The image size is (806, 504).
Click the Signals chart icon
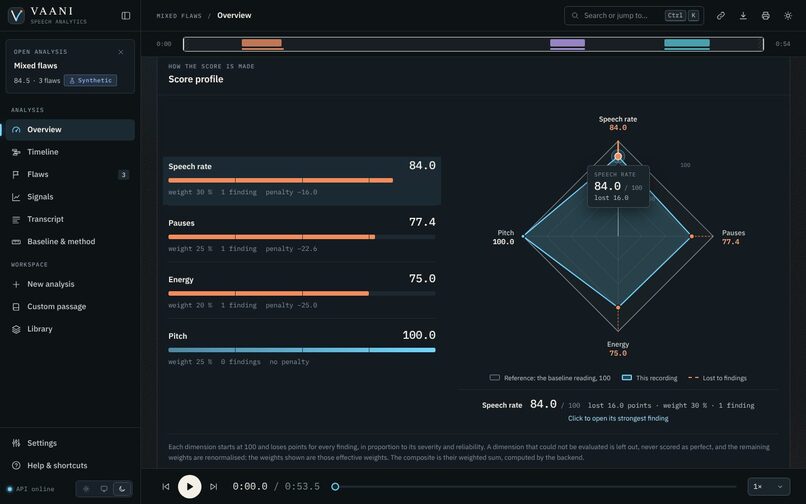[16, 197]
